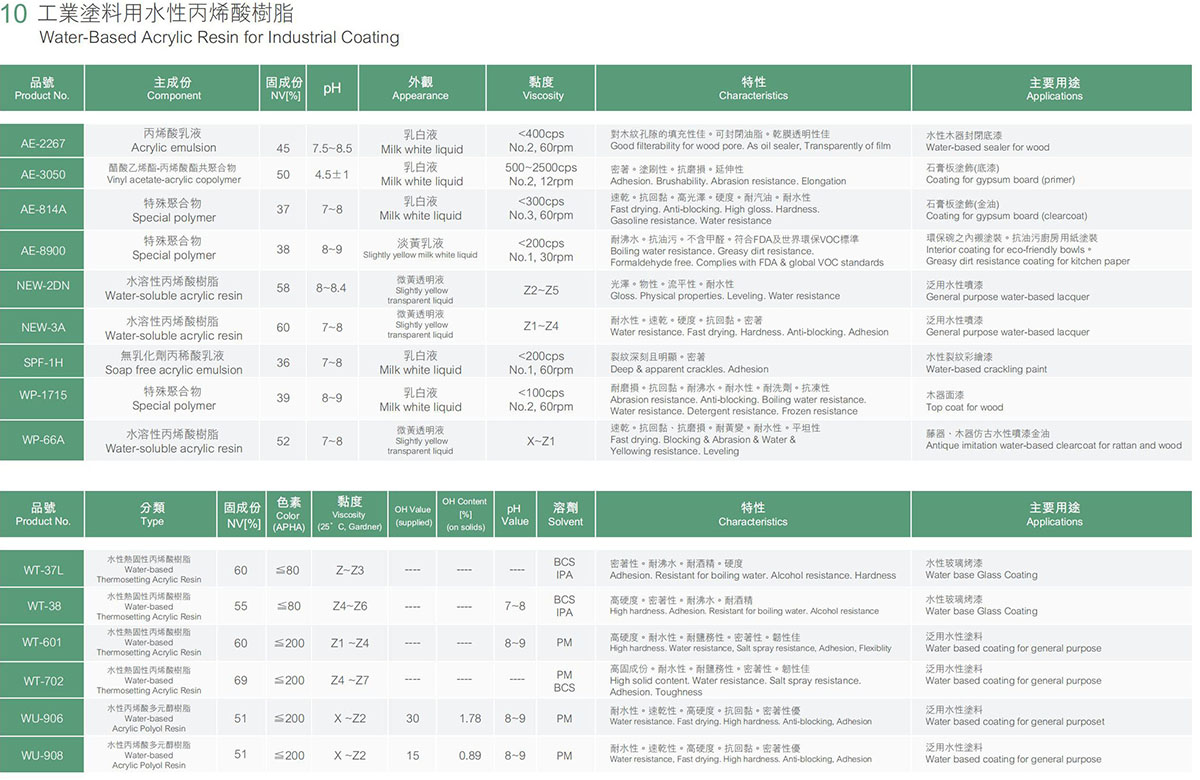Viewport: 1200px width, 780px height.
Task: Select the OH Content (on solids) header
Action: (464, 514)
